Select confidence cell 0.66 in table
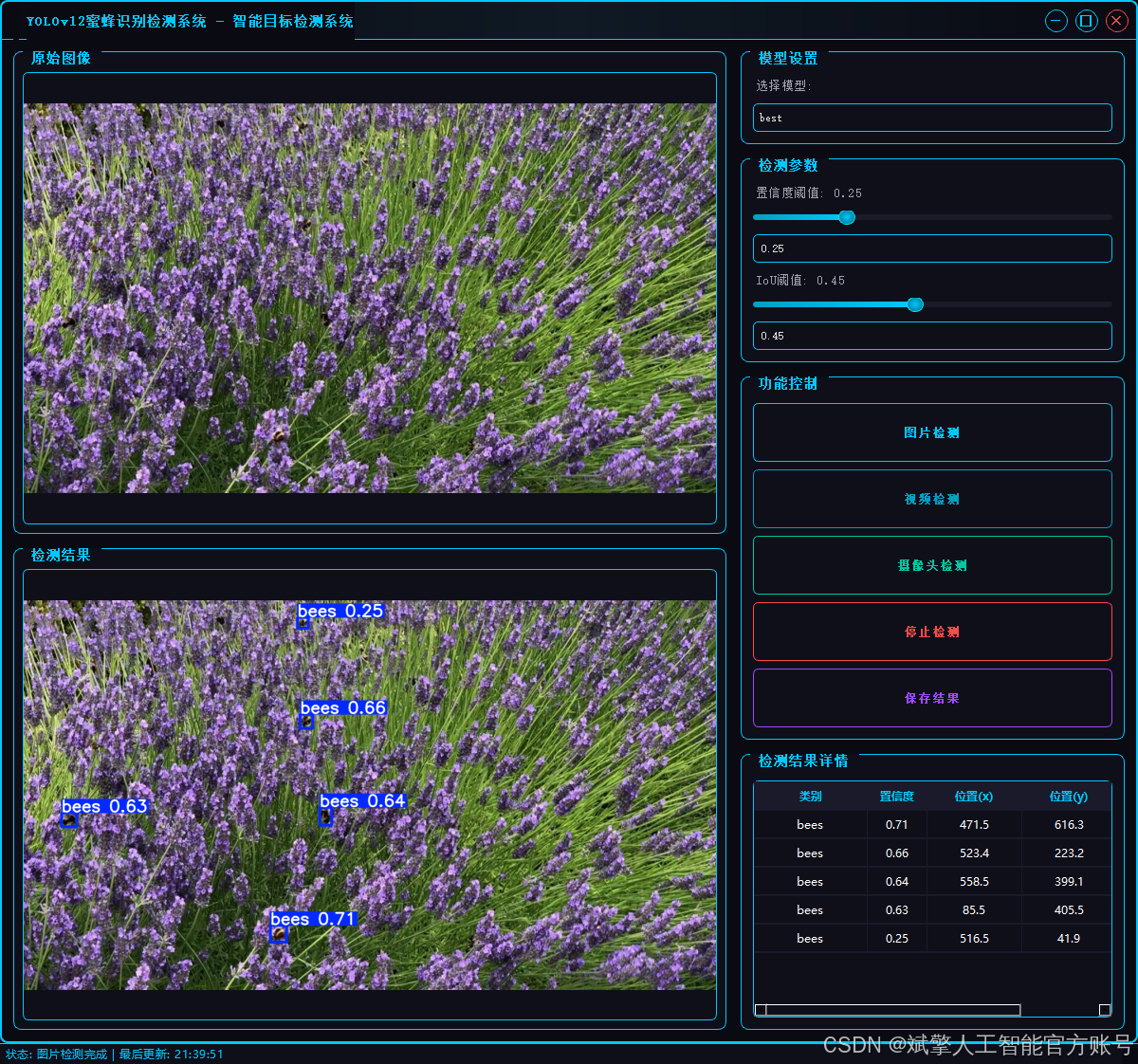Viewport: 1138px width, 1064px height. tap(896, 853)
